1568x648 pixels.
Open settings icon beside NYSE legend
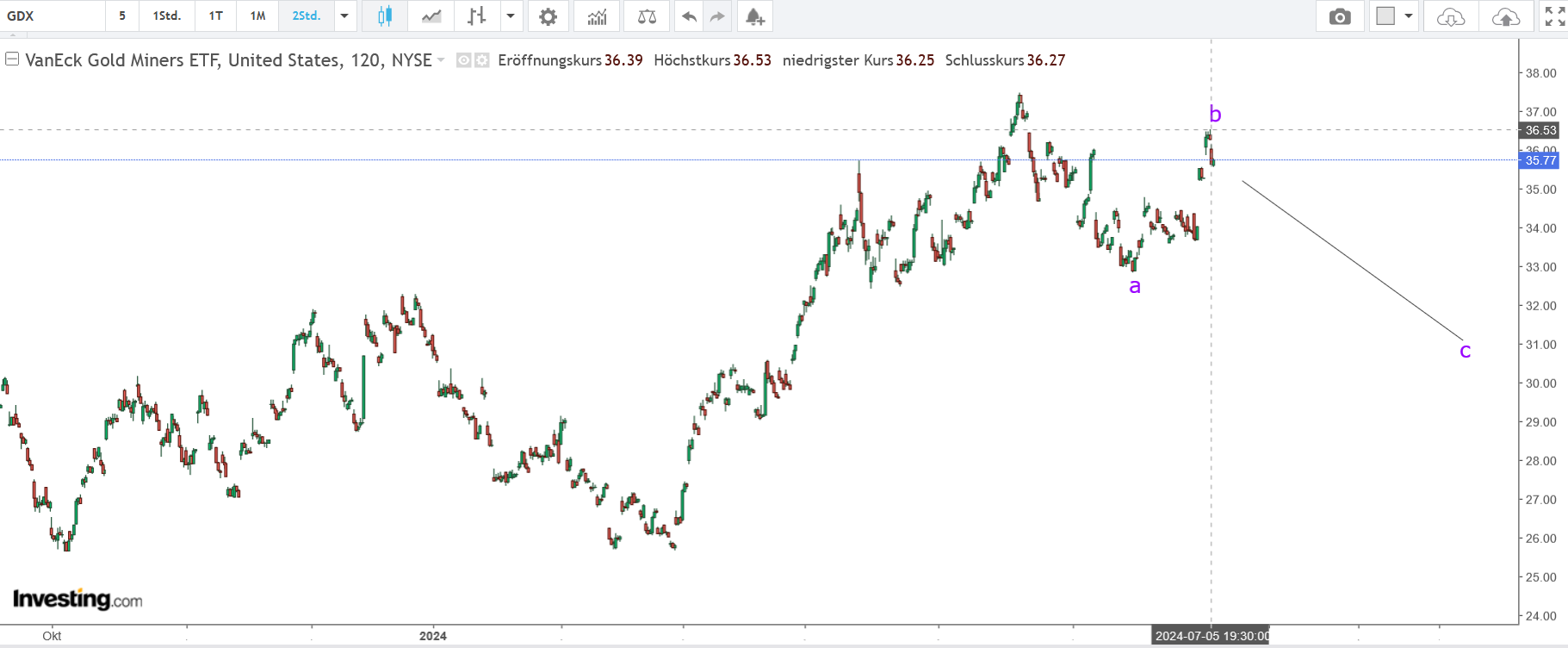click(482, 60)
